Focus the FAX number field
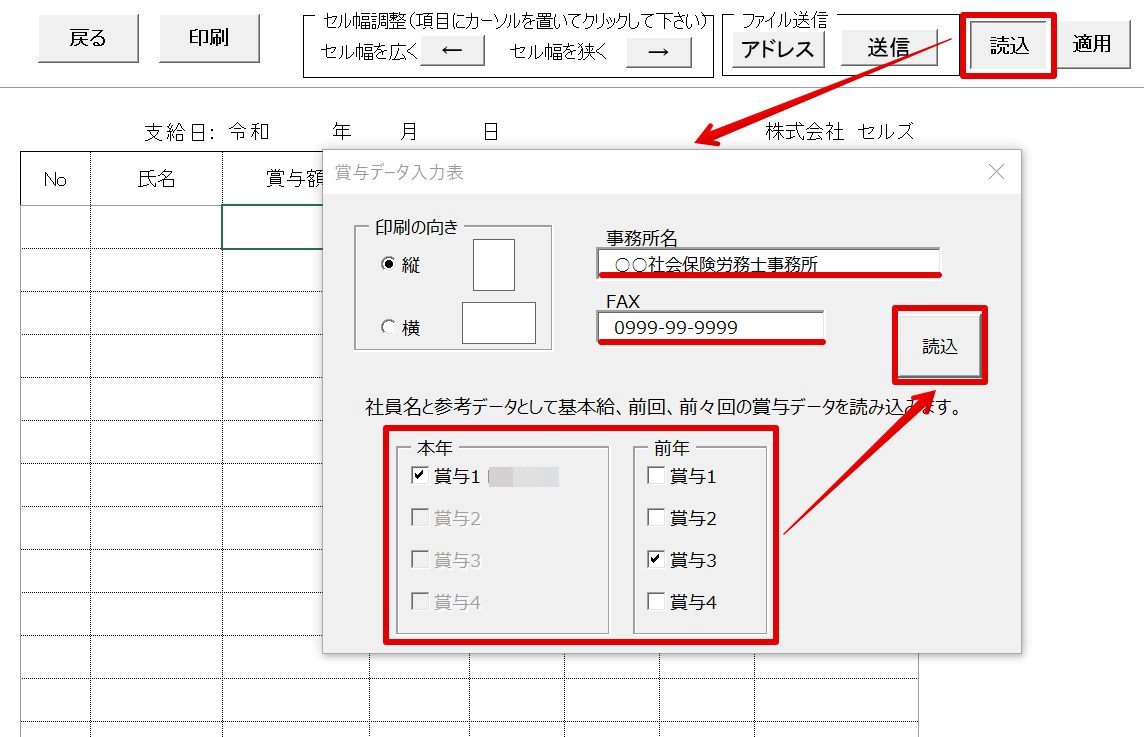 [711, 327]
